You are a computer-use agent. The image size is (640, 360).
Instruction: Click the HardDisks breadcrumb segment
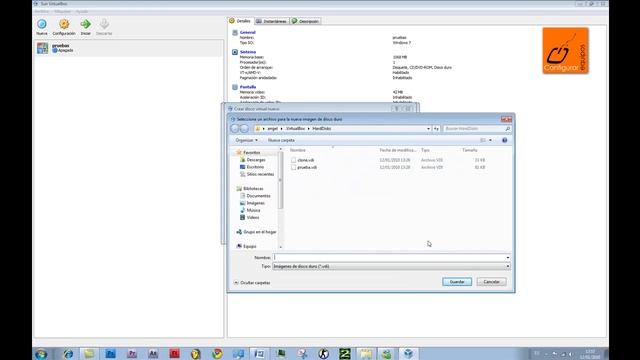click(x=322, y=129)
